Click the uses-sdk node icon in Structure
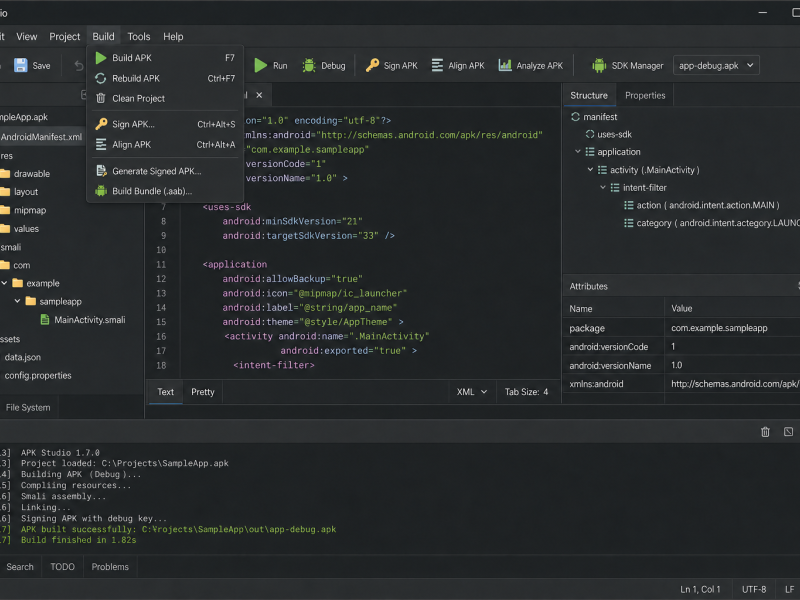 pos(590,134)
